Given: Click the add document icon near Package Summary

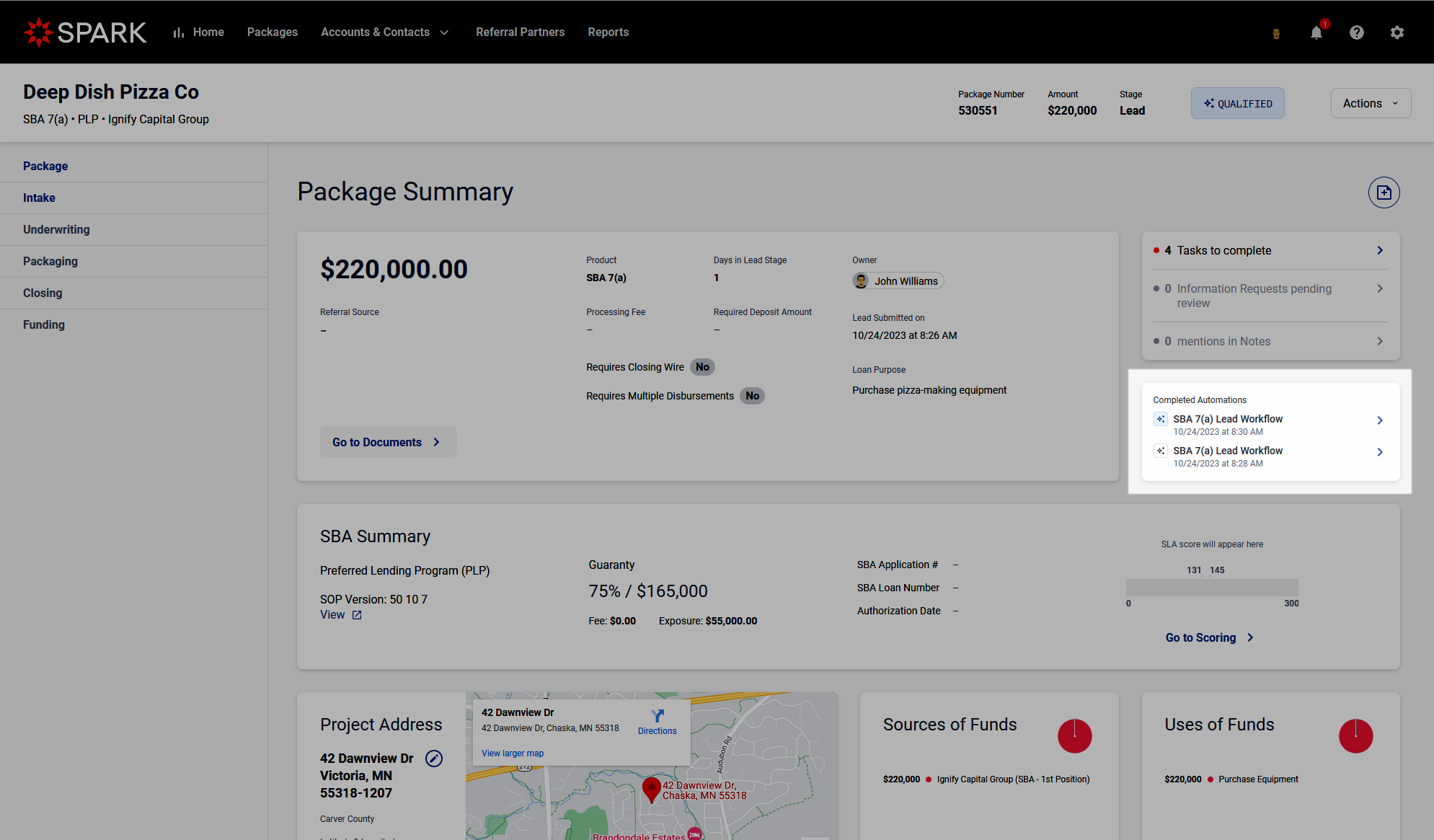Looking at the screenshot, I should (1384, 193).
